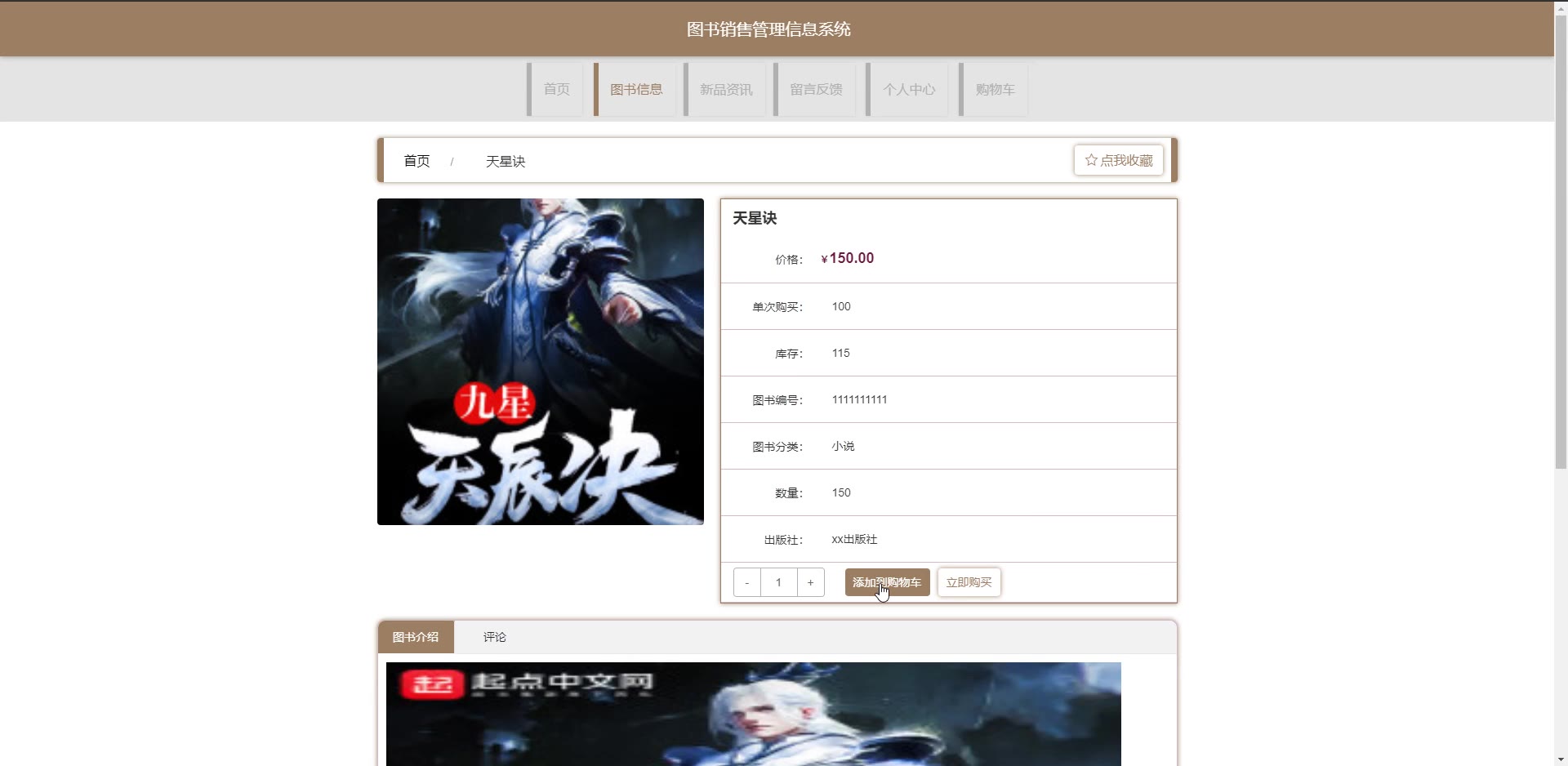Image resolution: width=1568 pixels, height=766 pixels.
Task: Decrease quantity with the minus button
Action: 747,582
